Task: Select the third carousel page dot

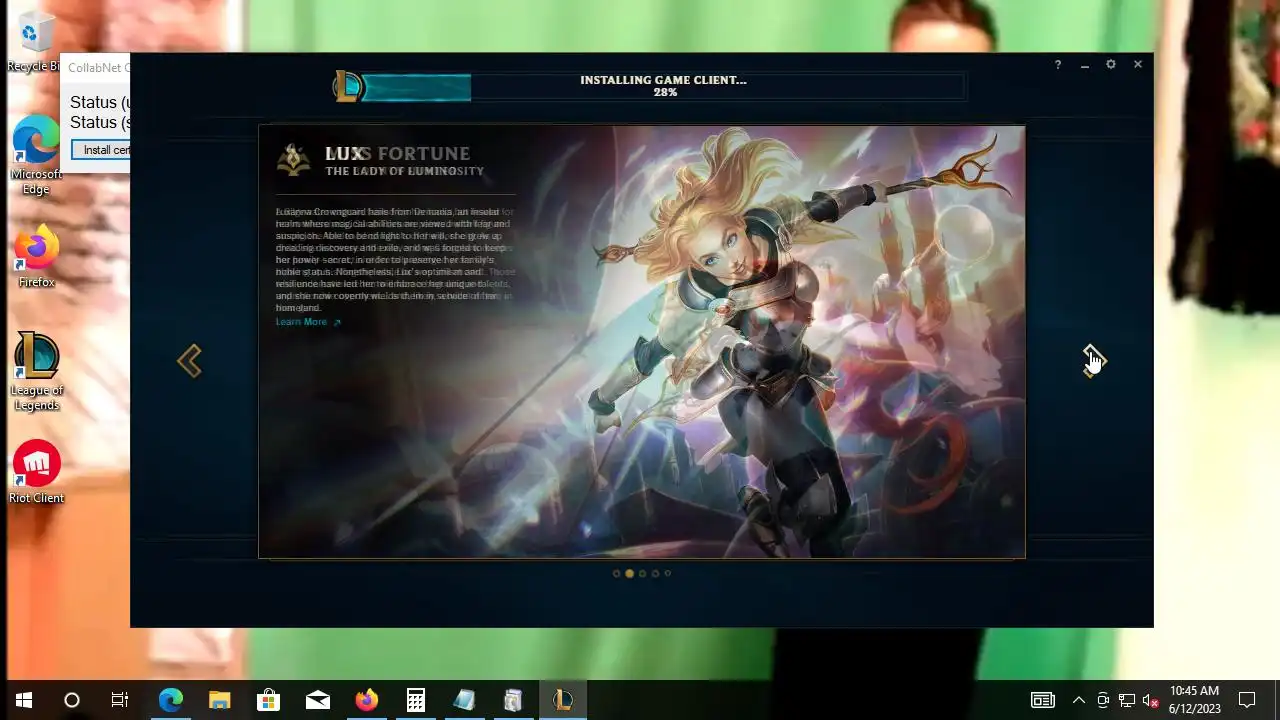Action: (x=642, y=574)
